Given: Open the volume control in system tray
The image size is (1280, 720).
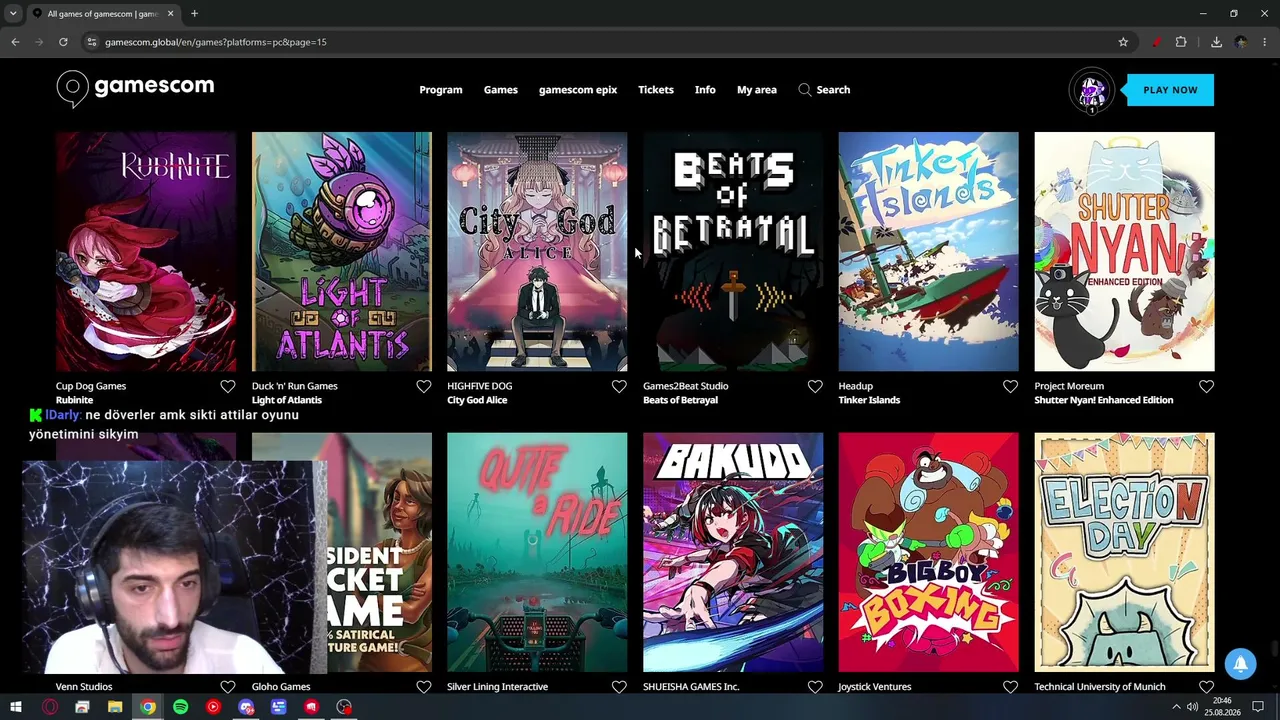Looking at the screenshot, I should tap(1192, 707).
